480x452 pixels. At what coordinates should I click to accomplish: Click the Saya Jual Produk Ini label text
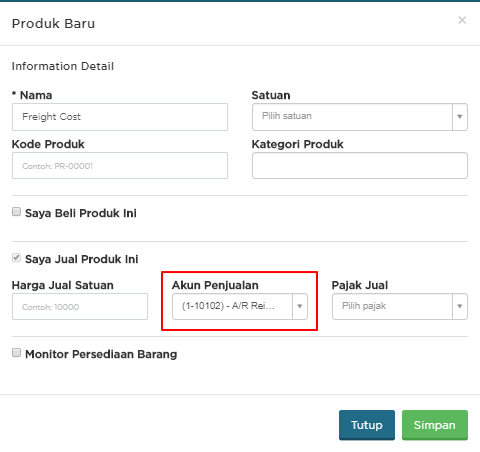point(82,259)
